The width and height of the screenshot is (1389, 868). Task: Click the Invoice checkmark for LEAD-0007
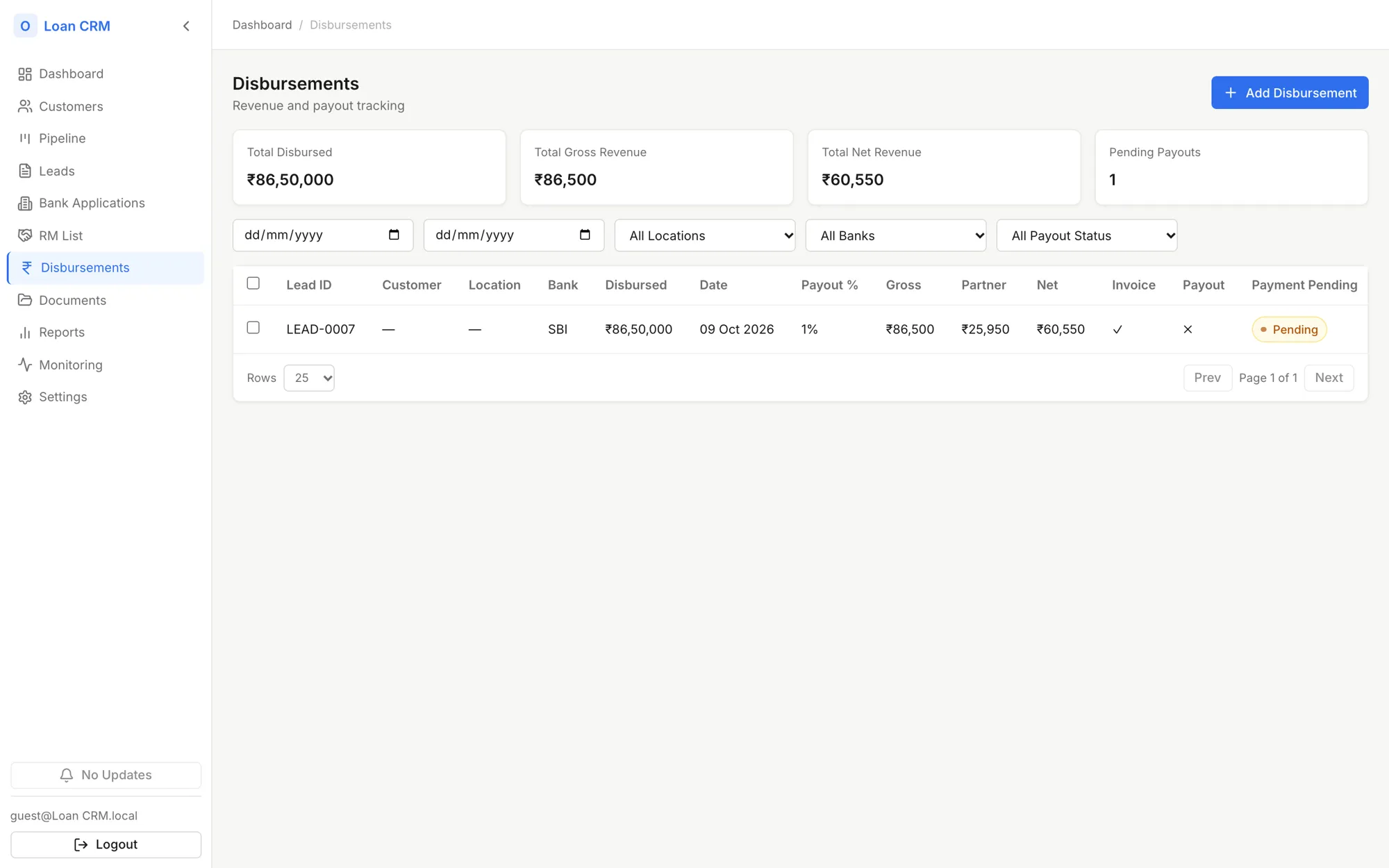(1117, 329)
